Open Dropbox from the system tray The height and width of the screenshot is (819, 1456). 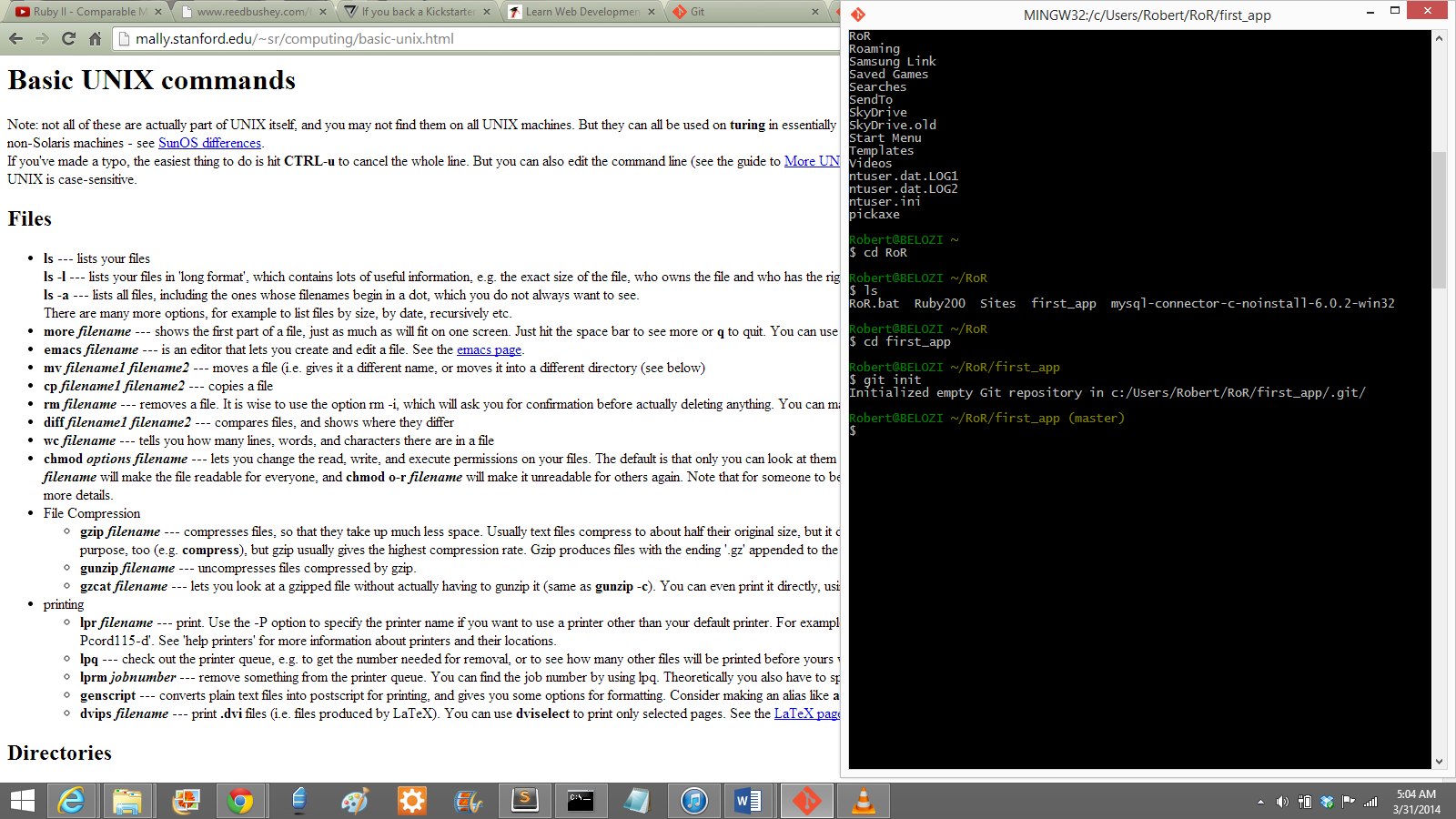coord(1327,802)
